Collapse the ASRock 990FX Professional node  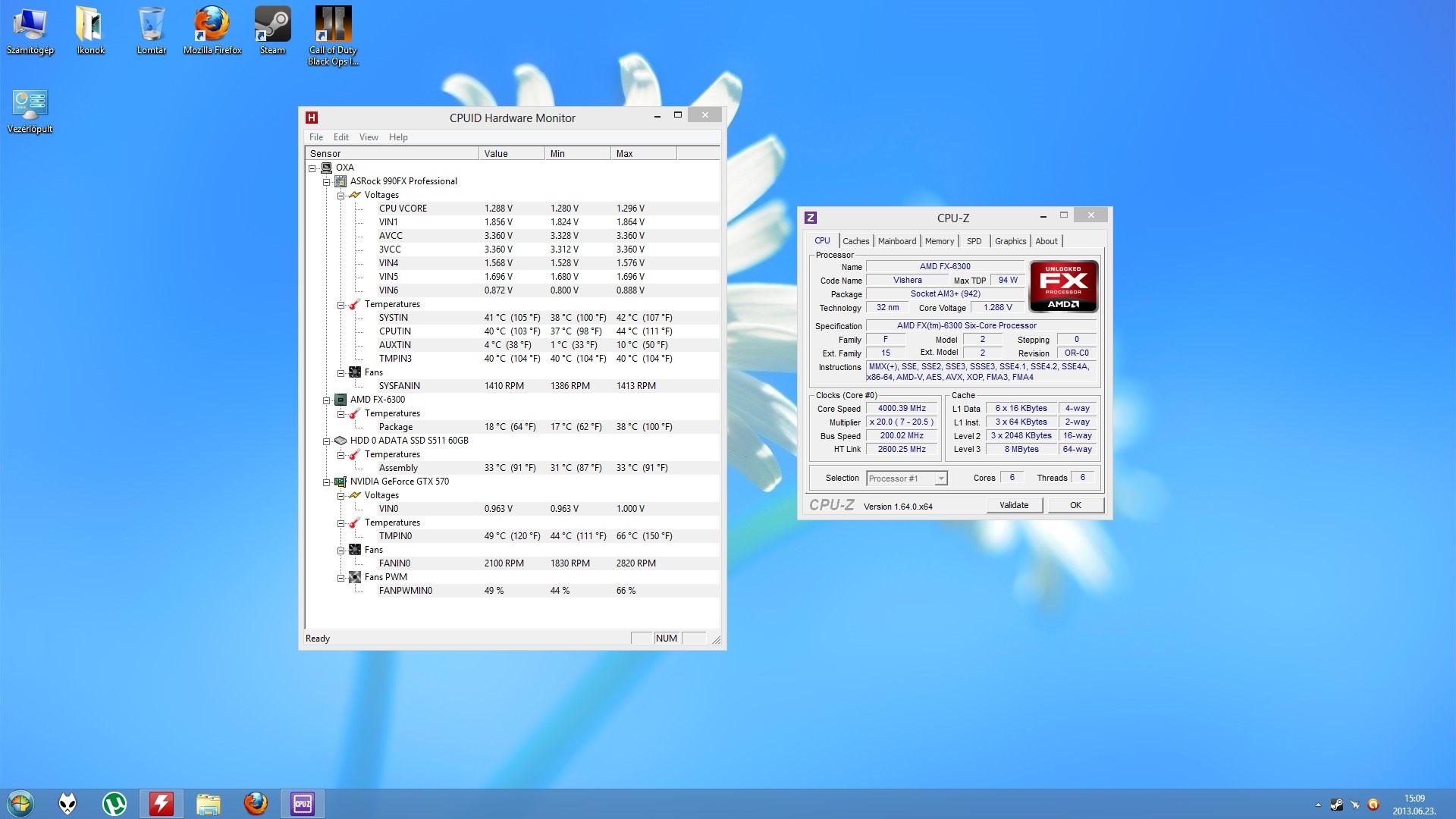pos(326,181)
